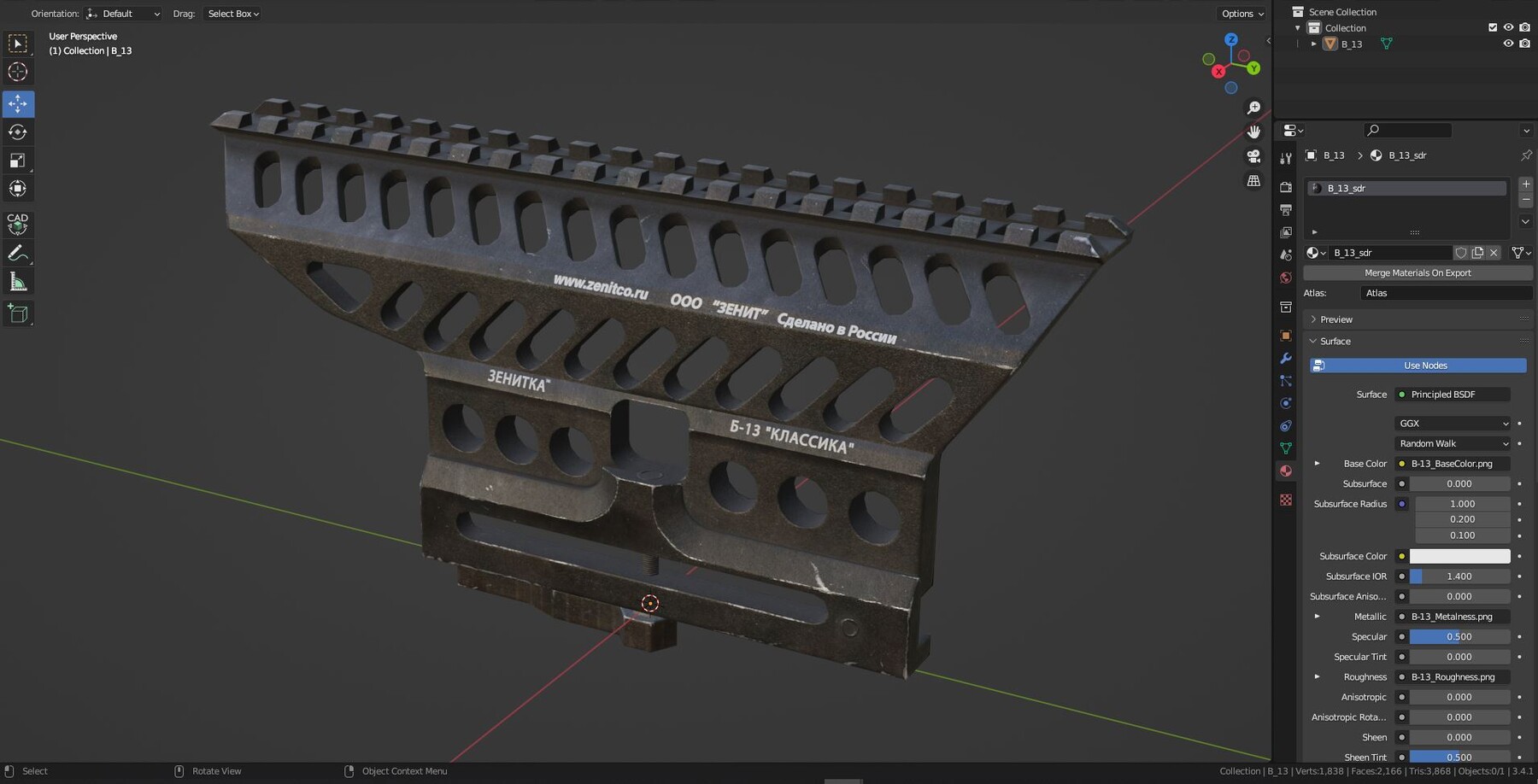Disable the Collection checkbox in the outliner
Screen dimensions: 1538x784
pos(1492,27)
